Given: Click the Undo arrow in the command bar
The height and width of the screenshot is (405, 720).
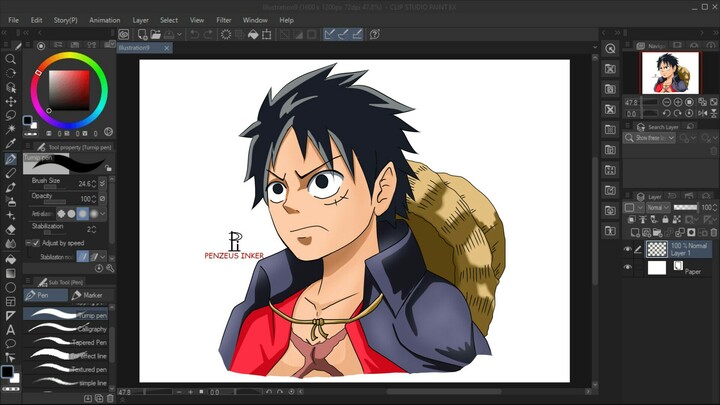Looking at the screenshot, I should [194, 34].
